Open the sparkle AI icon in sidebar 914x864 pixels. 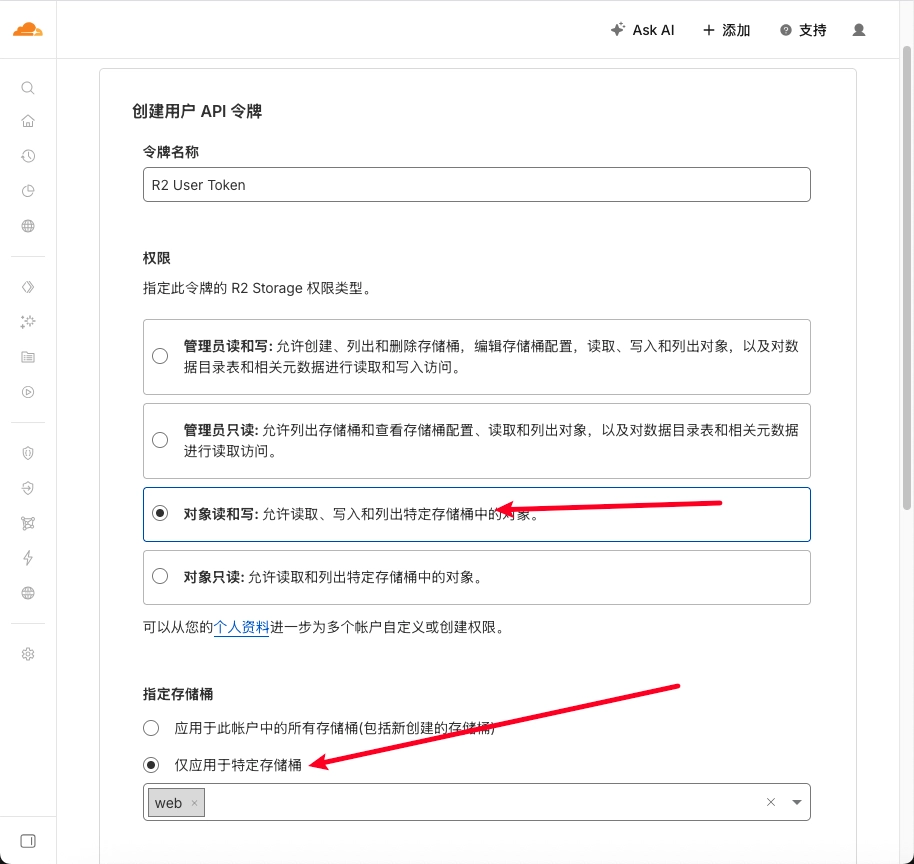[x=28, y=322]
